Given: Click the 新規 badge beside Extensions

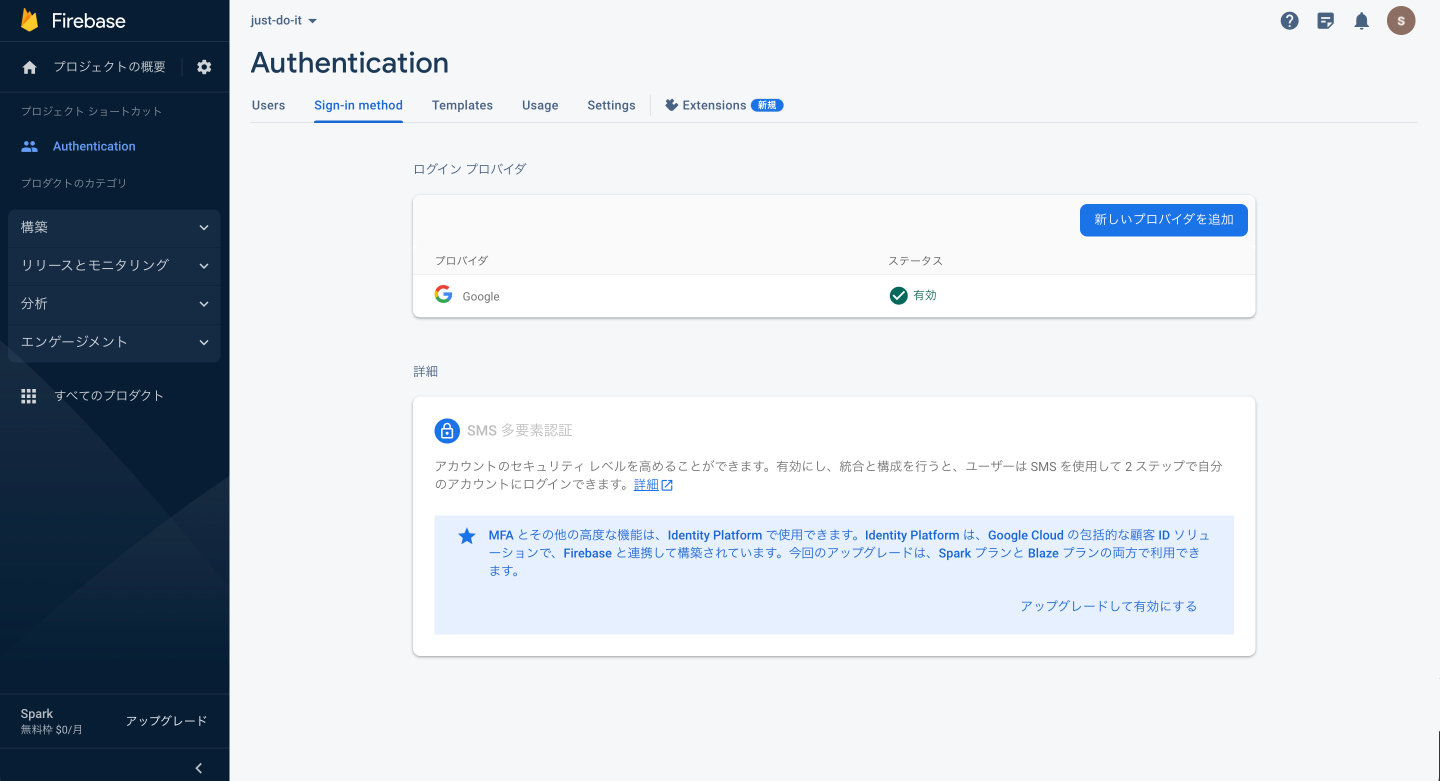Looking at the screenshot, I should (x=767, y=105).
